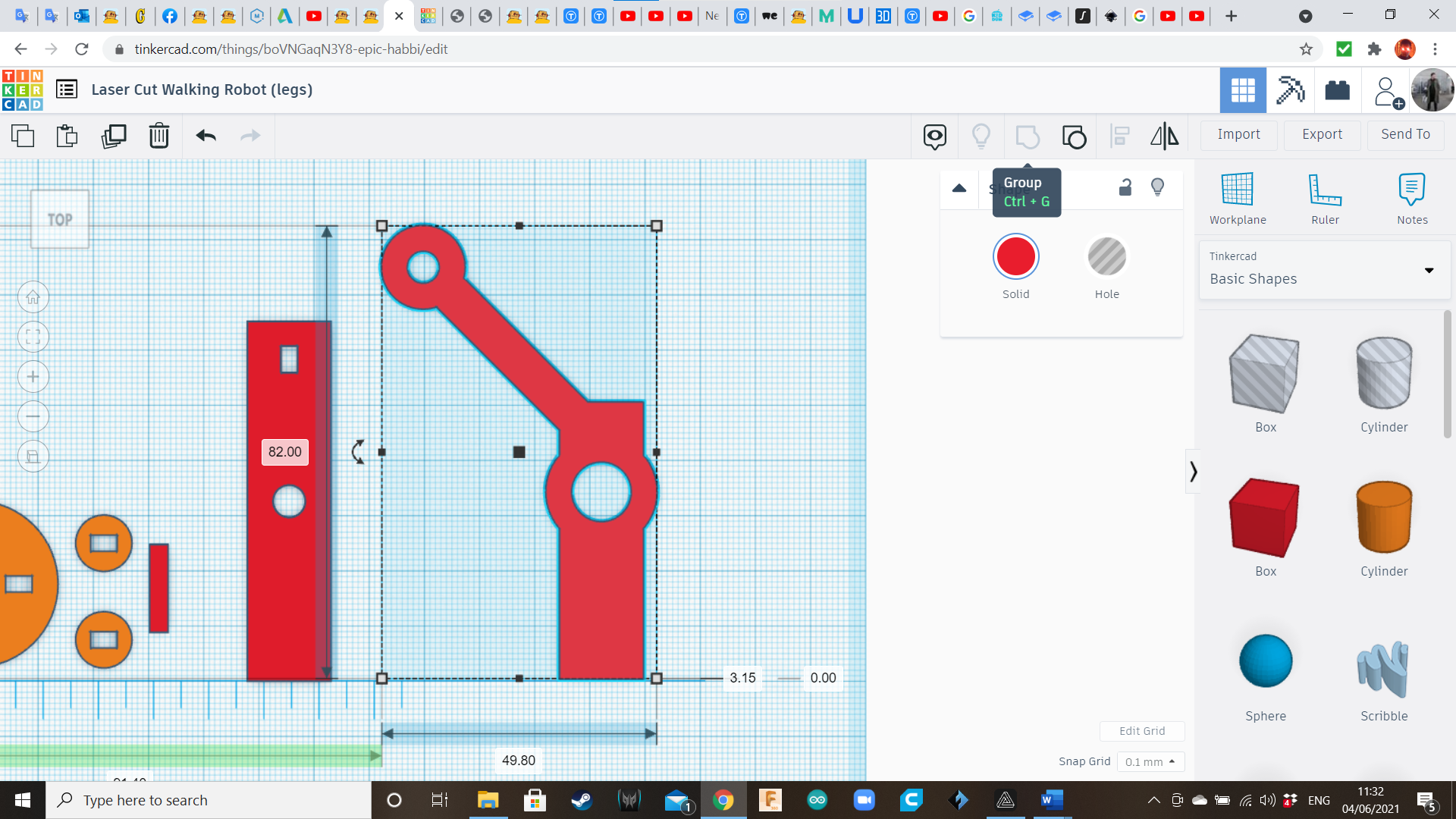
Task: Open the Snap Grid dropdown
Action: [x=1150, y=762]
